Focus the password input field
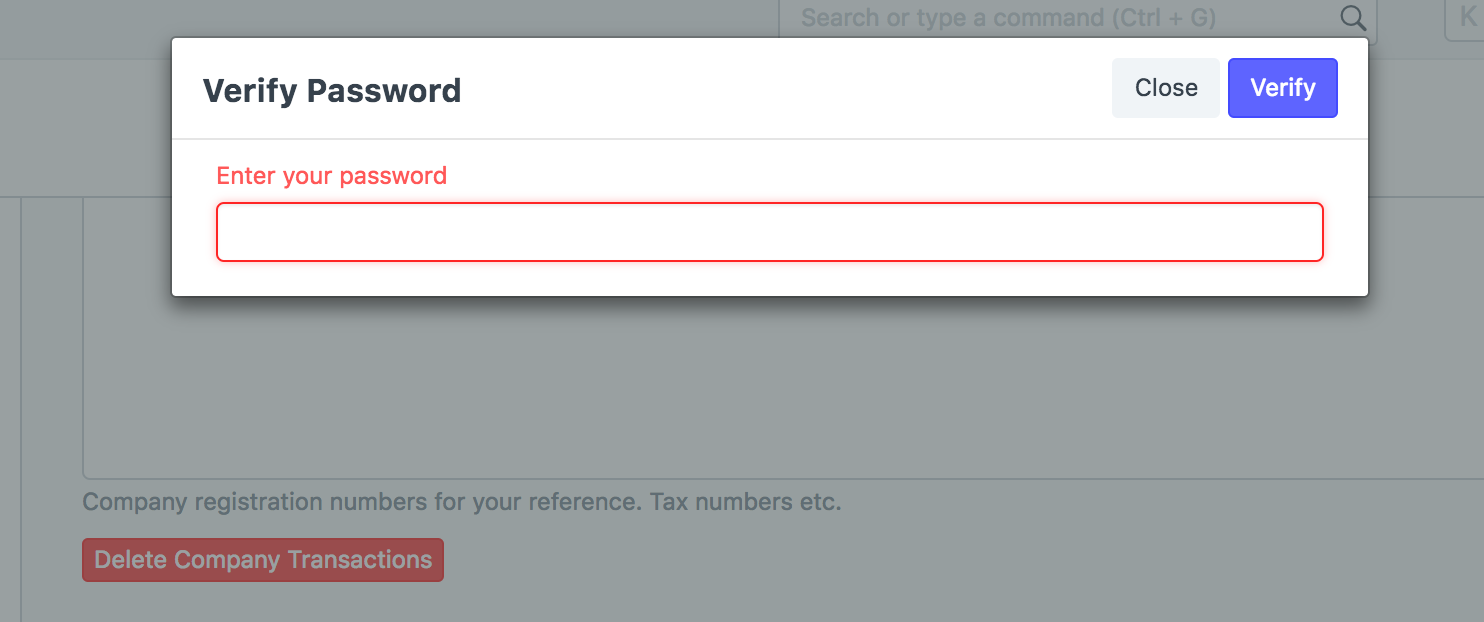1484x622 pixels. (769, 232)
